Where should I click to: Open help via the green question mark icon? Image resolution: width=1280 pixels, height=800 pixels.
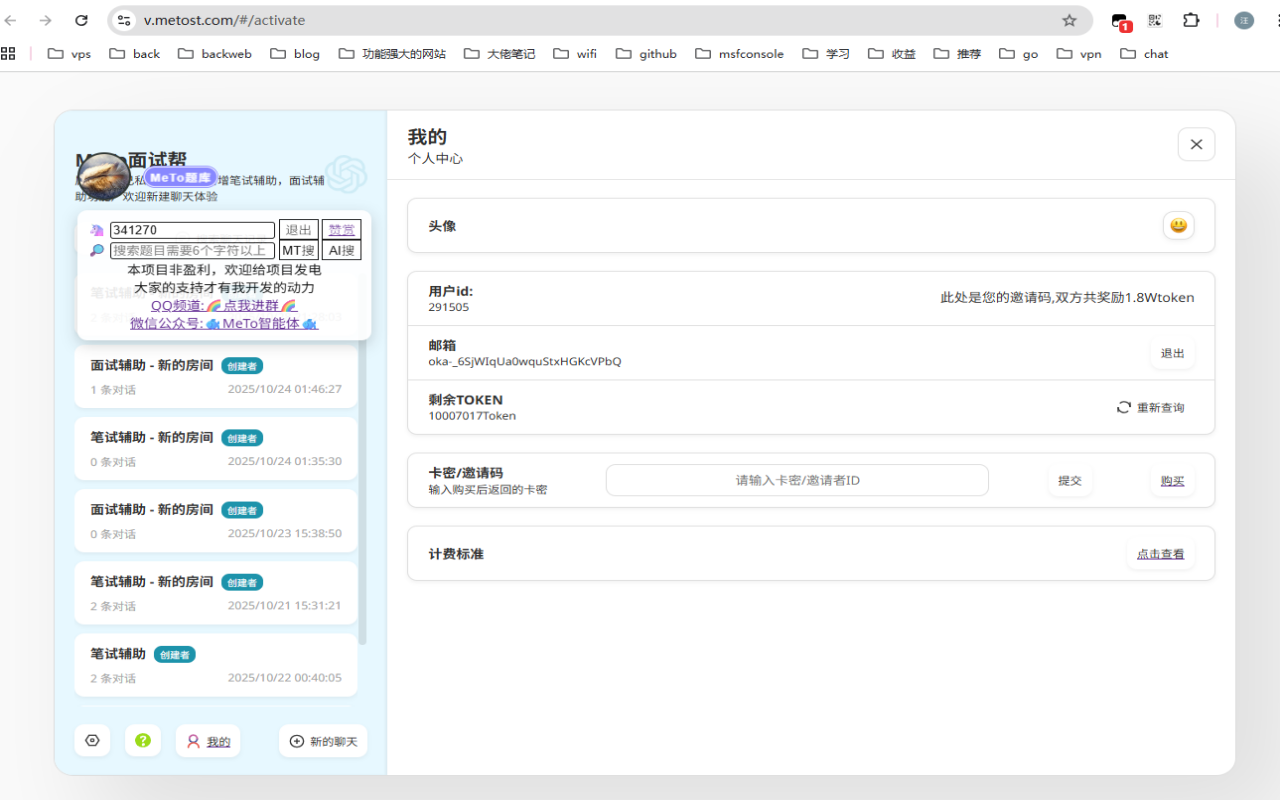click(x=143, y=741)
